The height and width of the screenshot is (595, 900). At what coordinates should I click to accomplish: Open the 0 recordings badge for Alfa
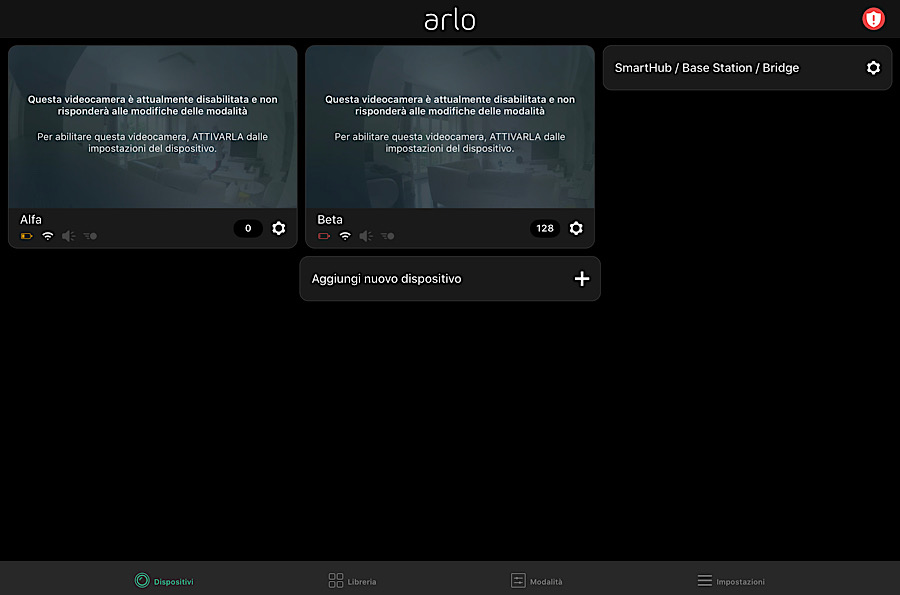(248, 228)
